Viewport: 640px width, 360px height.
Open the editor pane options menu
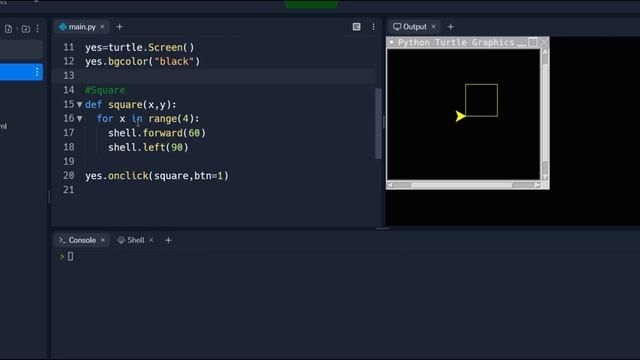pyautogui.click(x=373, y=27)
